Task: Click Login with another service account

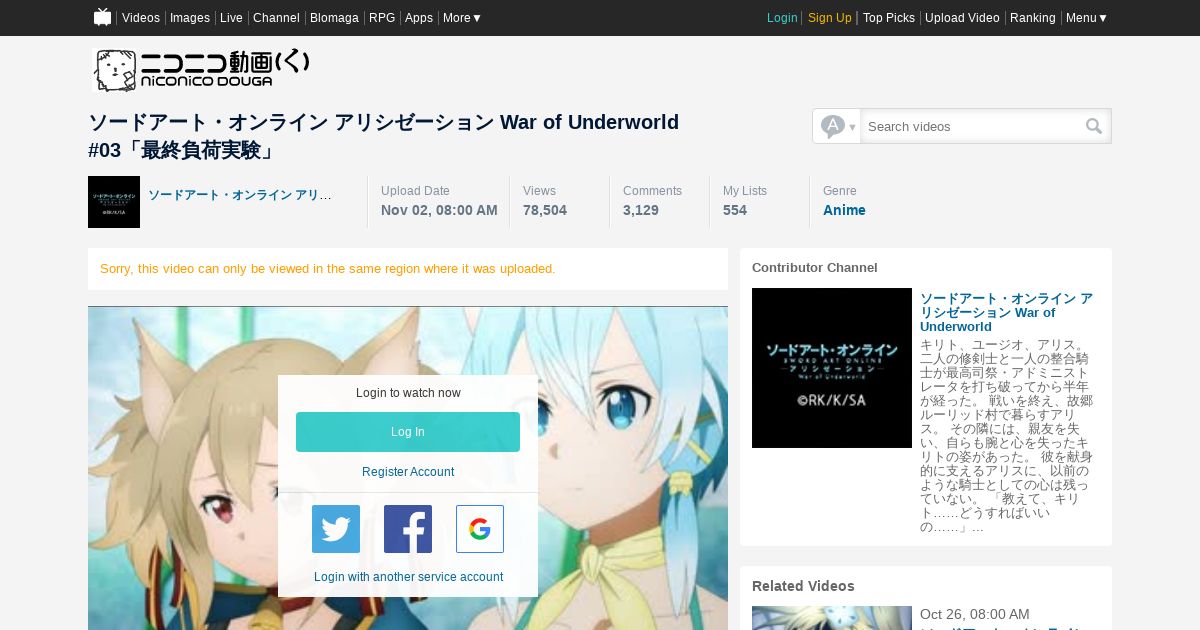Action: 408,577
